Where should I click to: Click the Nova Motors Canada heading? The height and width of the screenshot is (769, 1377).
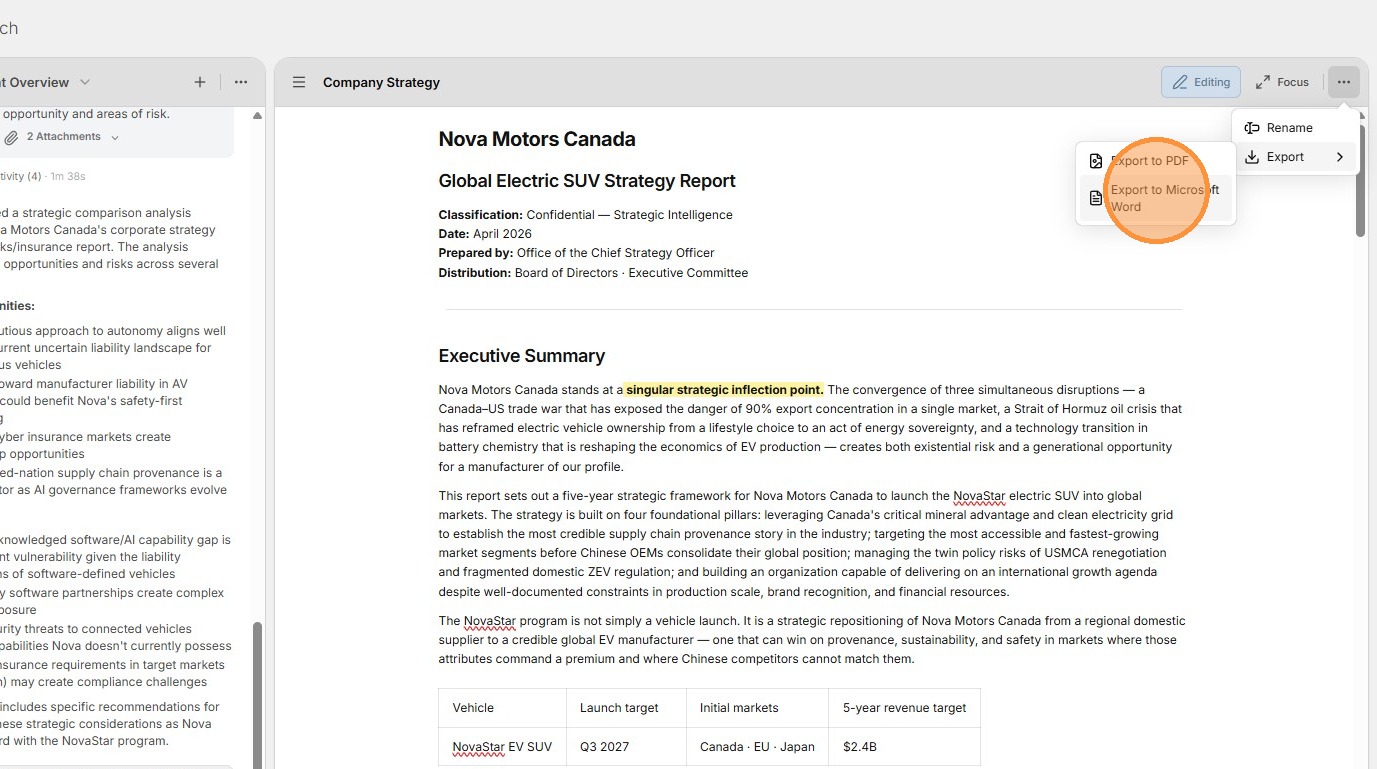coord(537,139)
